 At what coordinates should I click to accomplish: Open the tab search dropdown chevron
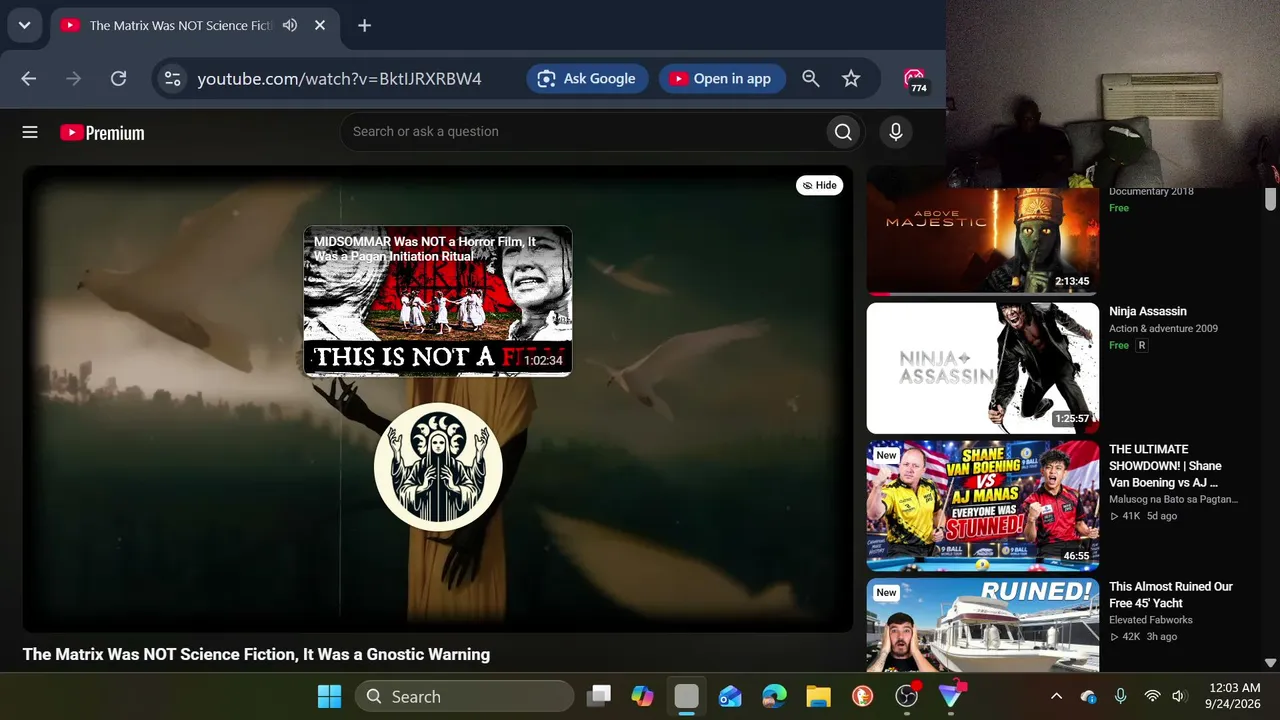pos(24,25)
